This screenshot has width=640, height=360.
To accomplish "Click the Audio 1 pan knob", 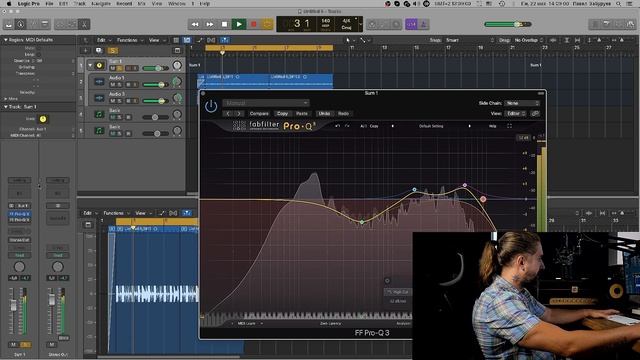I will coord(177,82).
